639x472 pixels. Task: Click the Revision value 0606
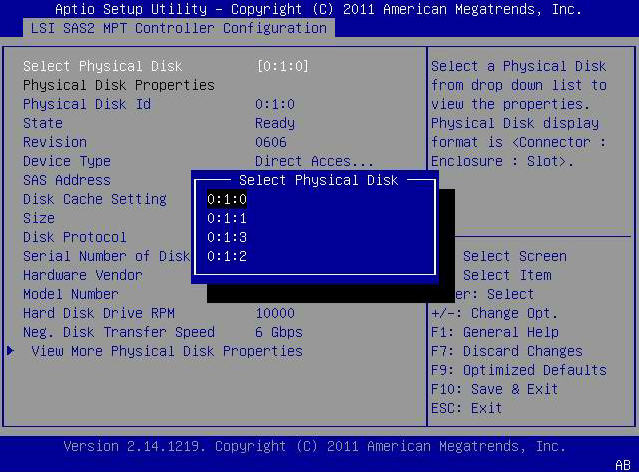click(271, 142)
